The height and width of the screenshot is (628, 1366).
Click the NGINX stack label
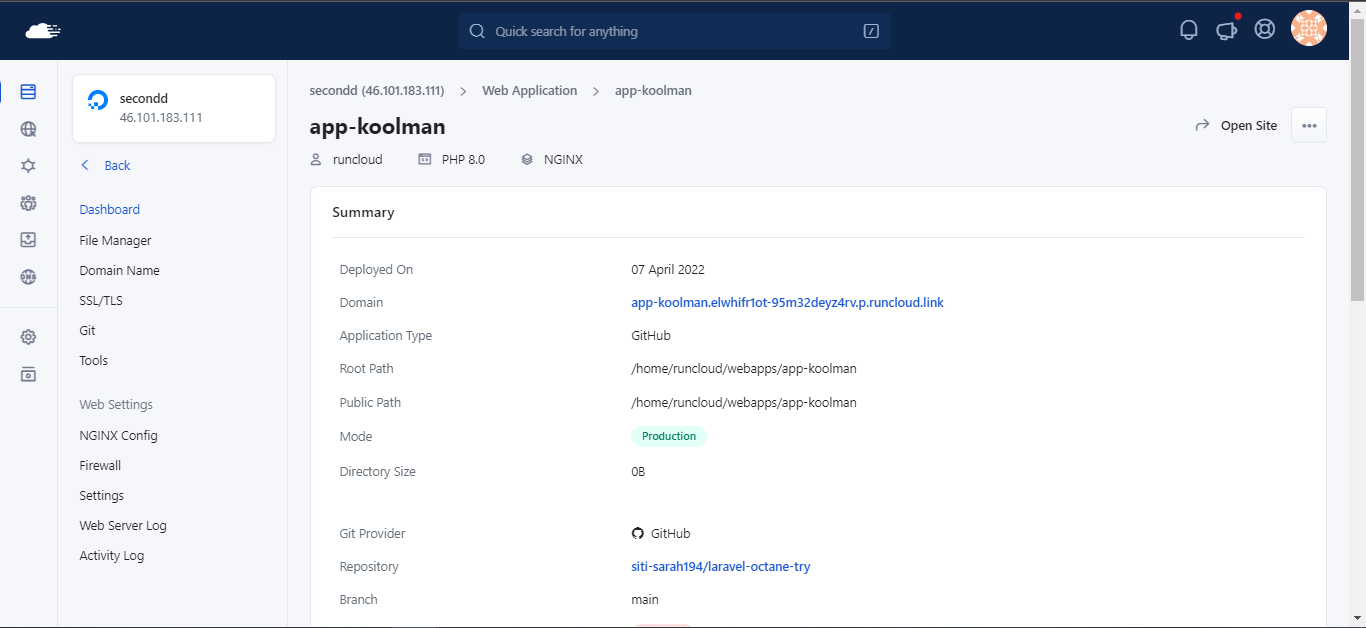563,160
